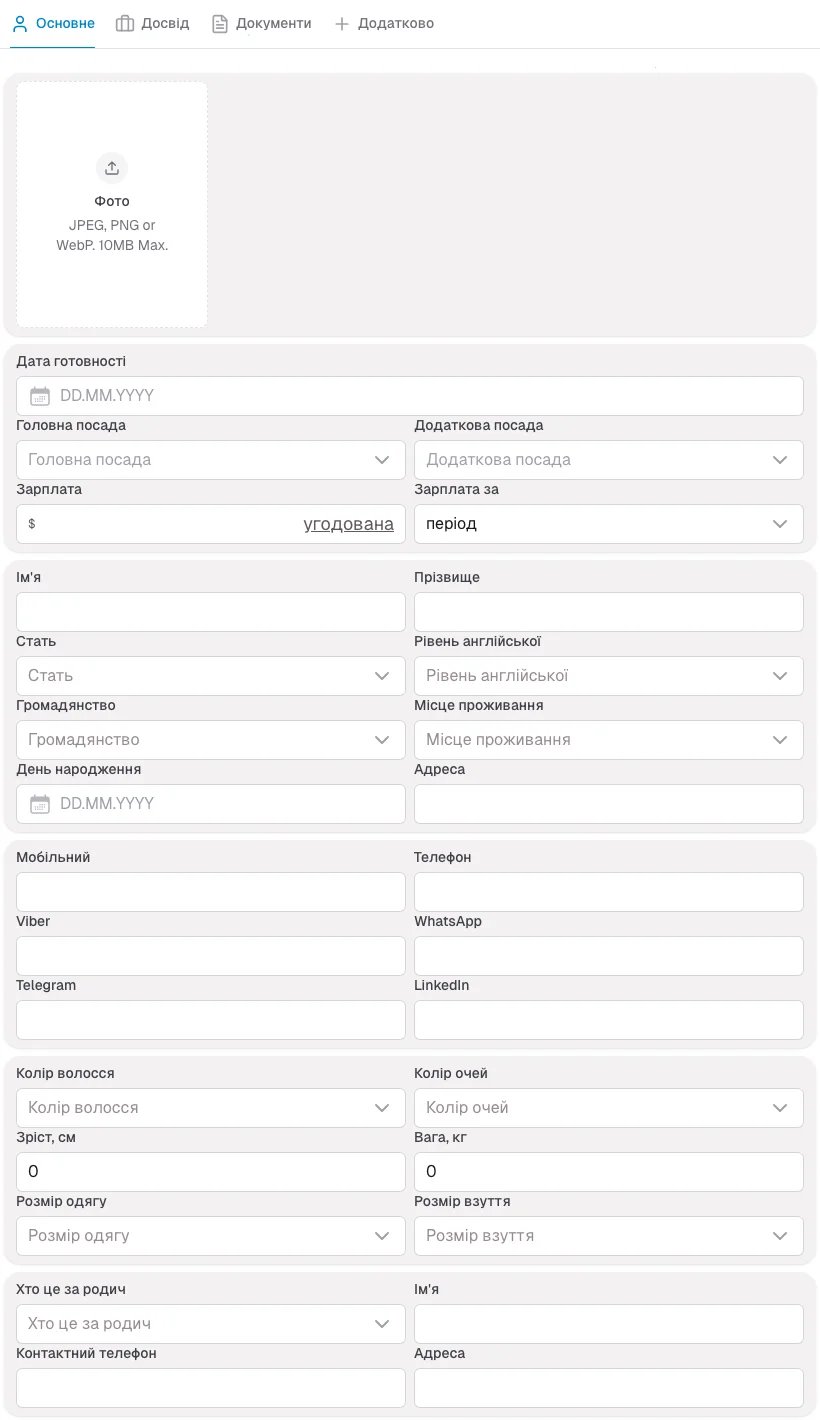
Task: Switch to the Досвід tab
Action: (x=152, y=23)
